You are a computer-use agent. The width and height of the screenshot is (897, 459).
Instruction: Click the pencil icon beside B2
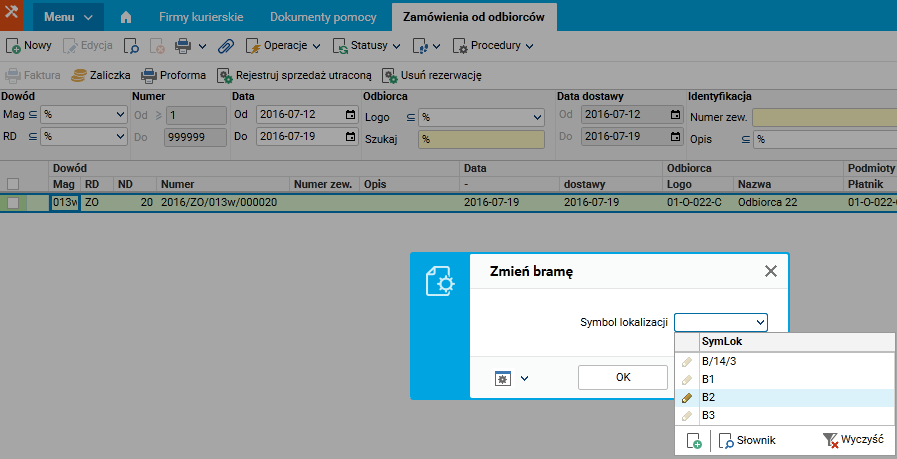click(688, 398)
